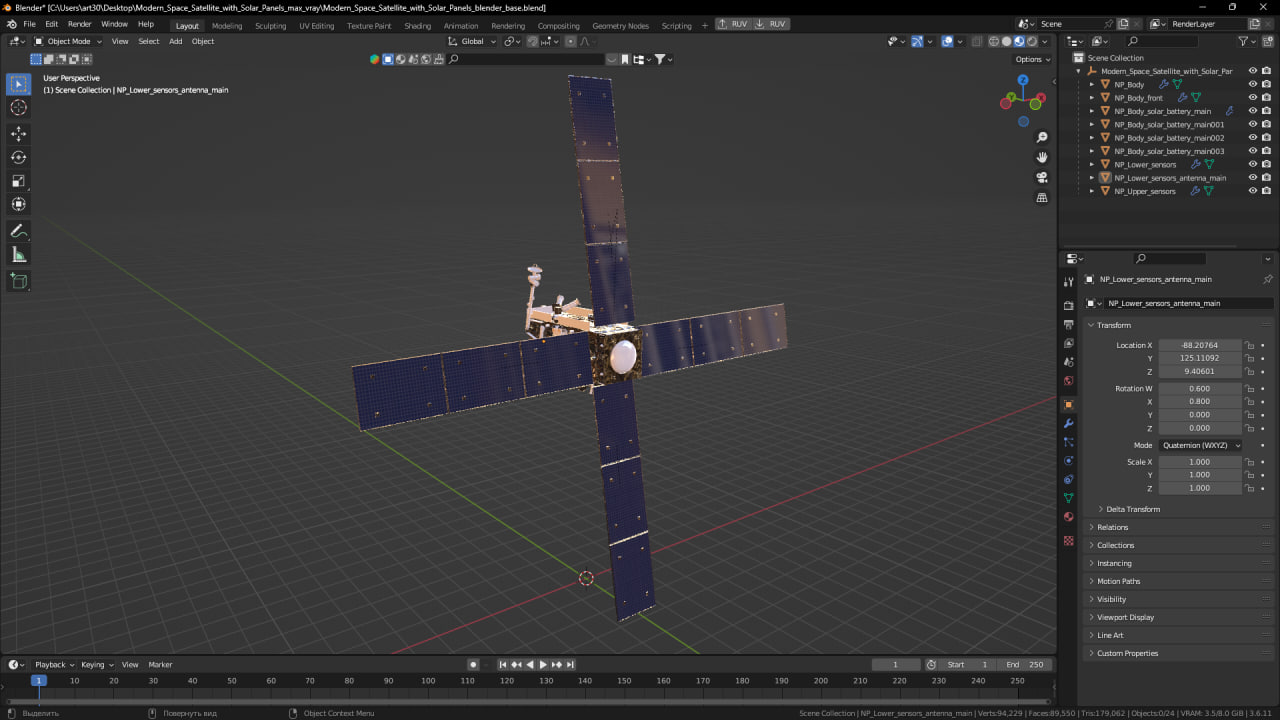The image size is (1280, 720).
Task: Open the Texture properties tab
Action: point(1069,540)
